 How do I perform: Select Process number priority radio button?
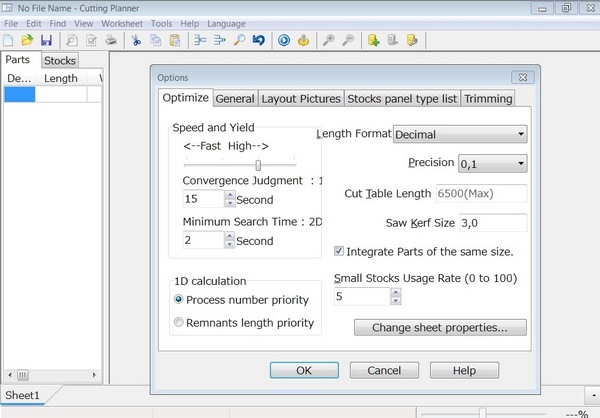coord(179,299)
